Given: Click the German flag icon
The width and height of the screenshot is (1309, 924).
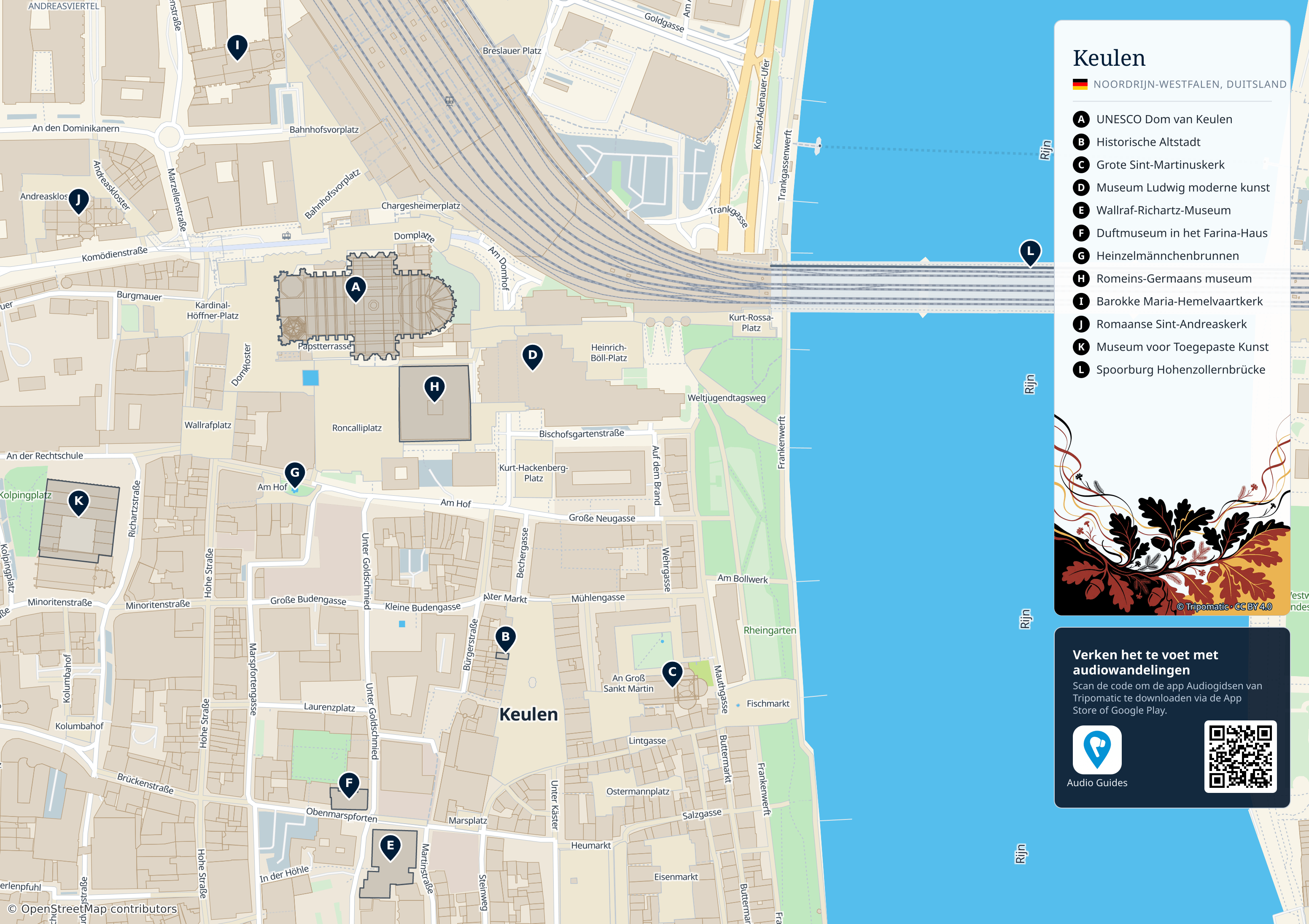Looking at the screenshot, I should click(x=1080, y=84).
